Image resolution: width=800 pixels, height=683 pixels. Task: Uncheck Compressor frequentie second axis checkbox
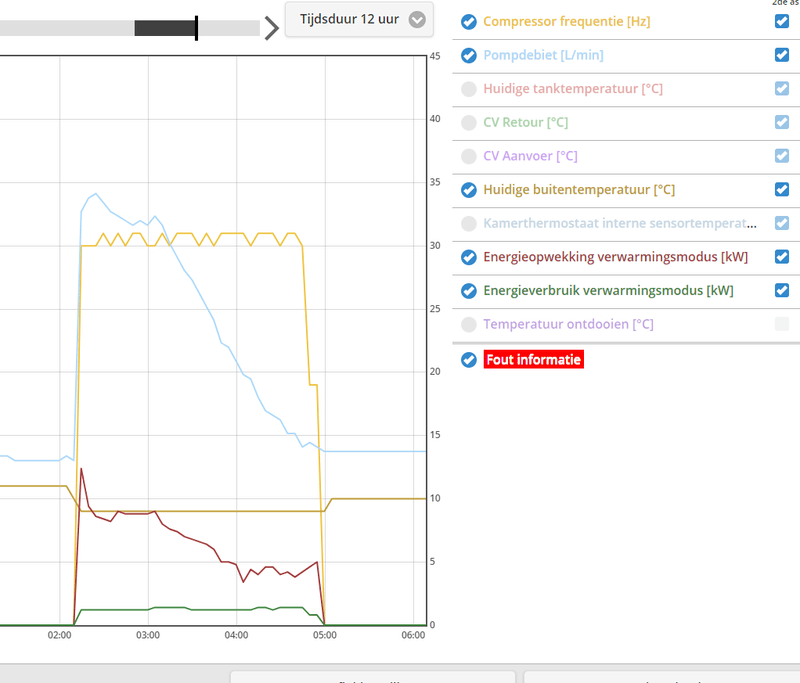click(x=782, y=21)
